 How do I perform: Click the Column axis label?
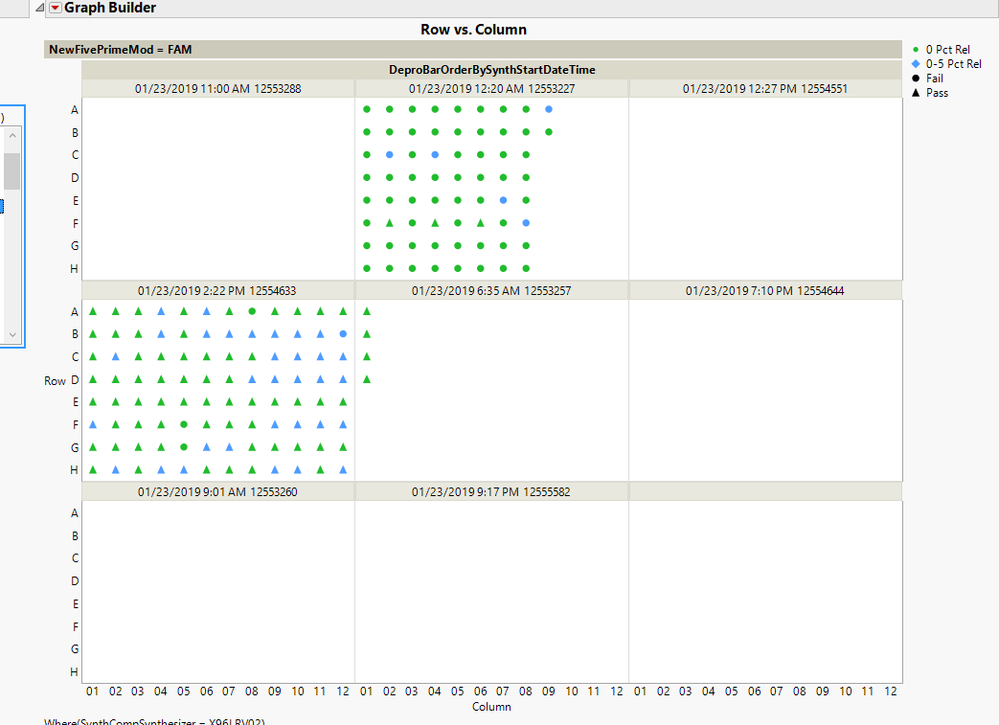pyautogui.click(x=491, y=706)
